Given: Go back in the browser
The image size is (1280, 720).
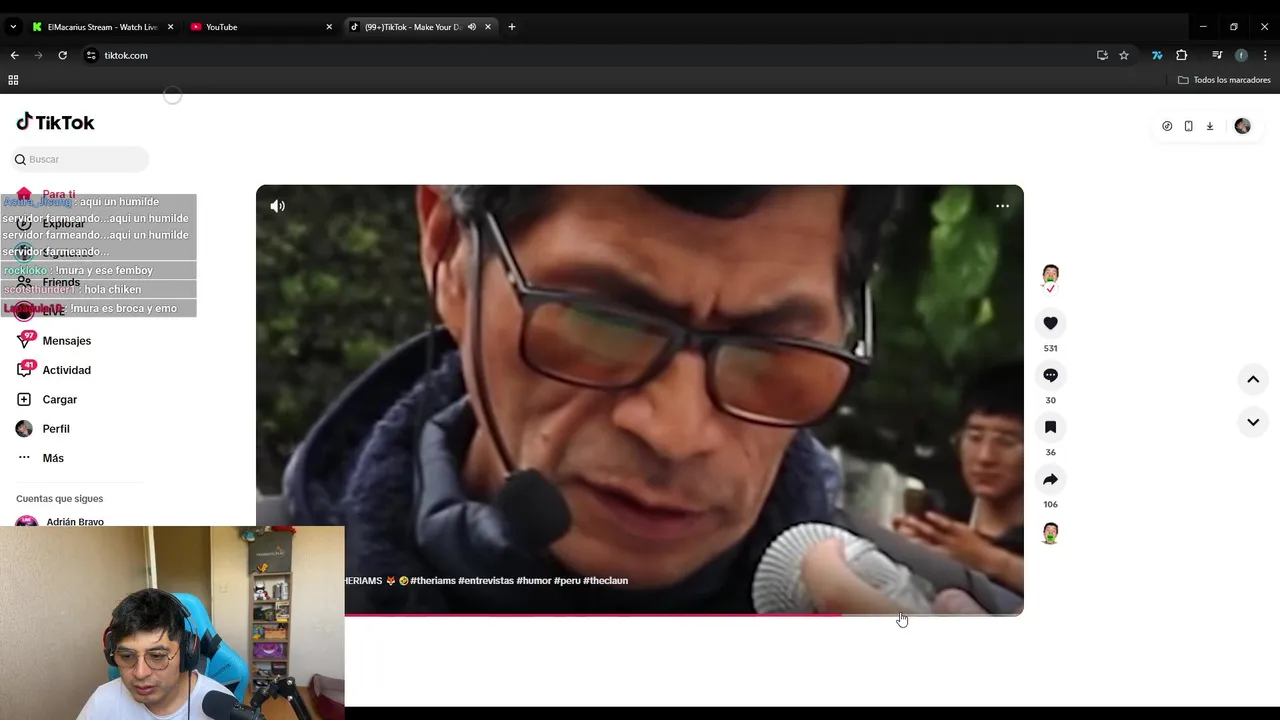Looking at the screenshot, I should pos(14,55).
